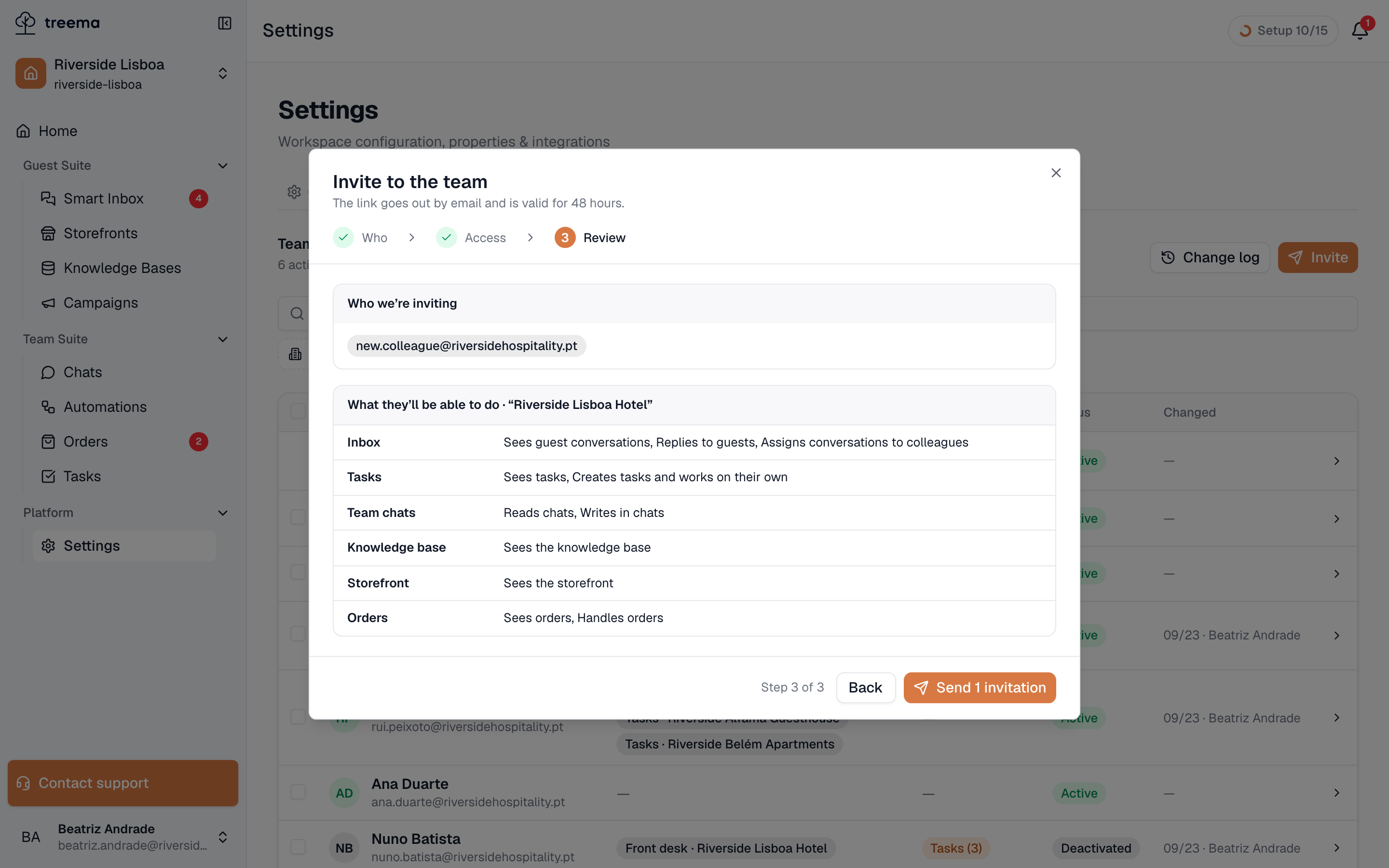Tick Ana Duarte's row checkbox

298,792
